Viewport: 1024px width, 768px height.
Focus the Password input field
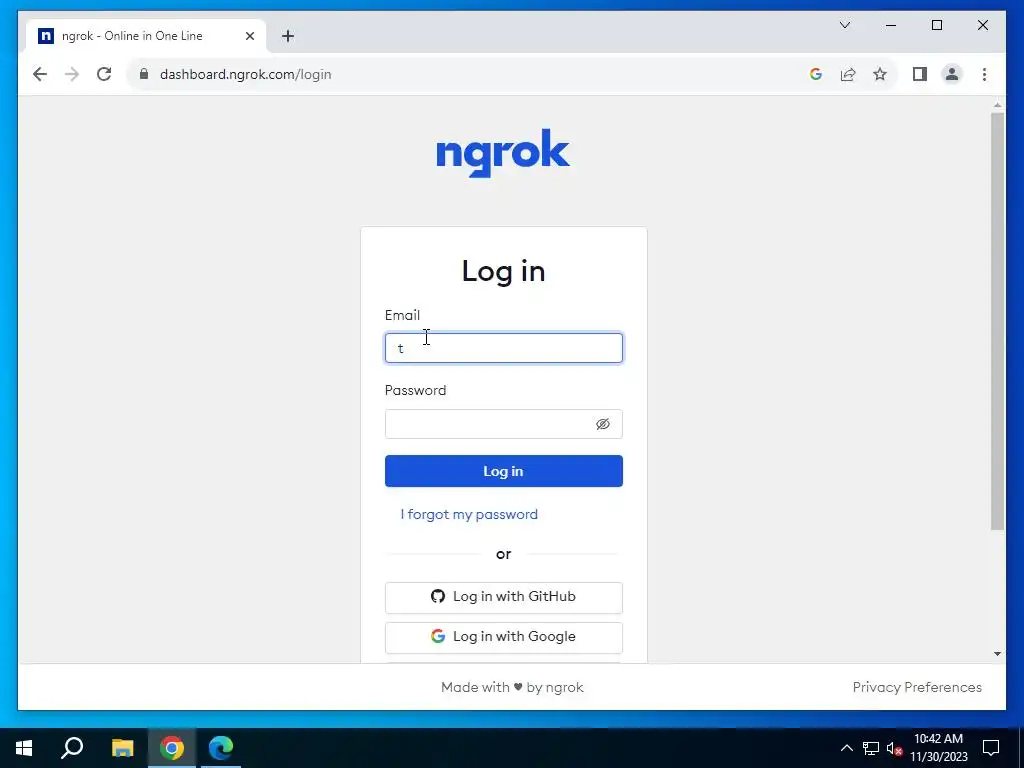coord(504,424)
